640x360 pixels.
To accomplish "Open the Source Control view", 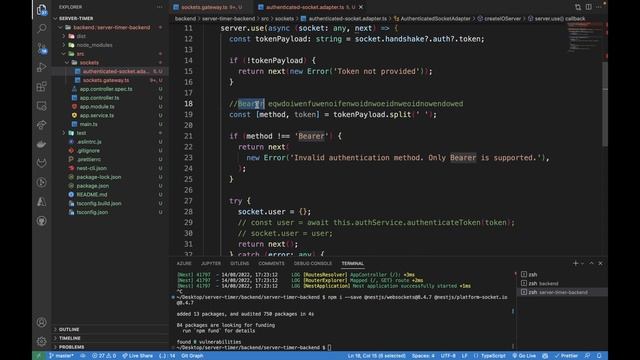I will click(x=42, y=48).
